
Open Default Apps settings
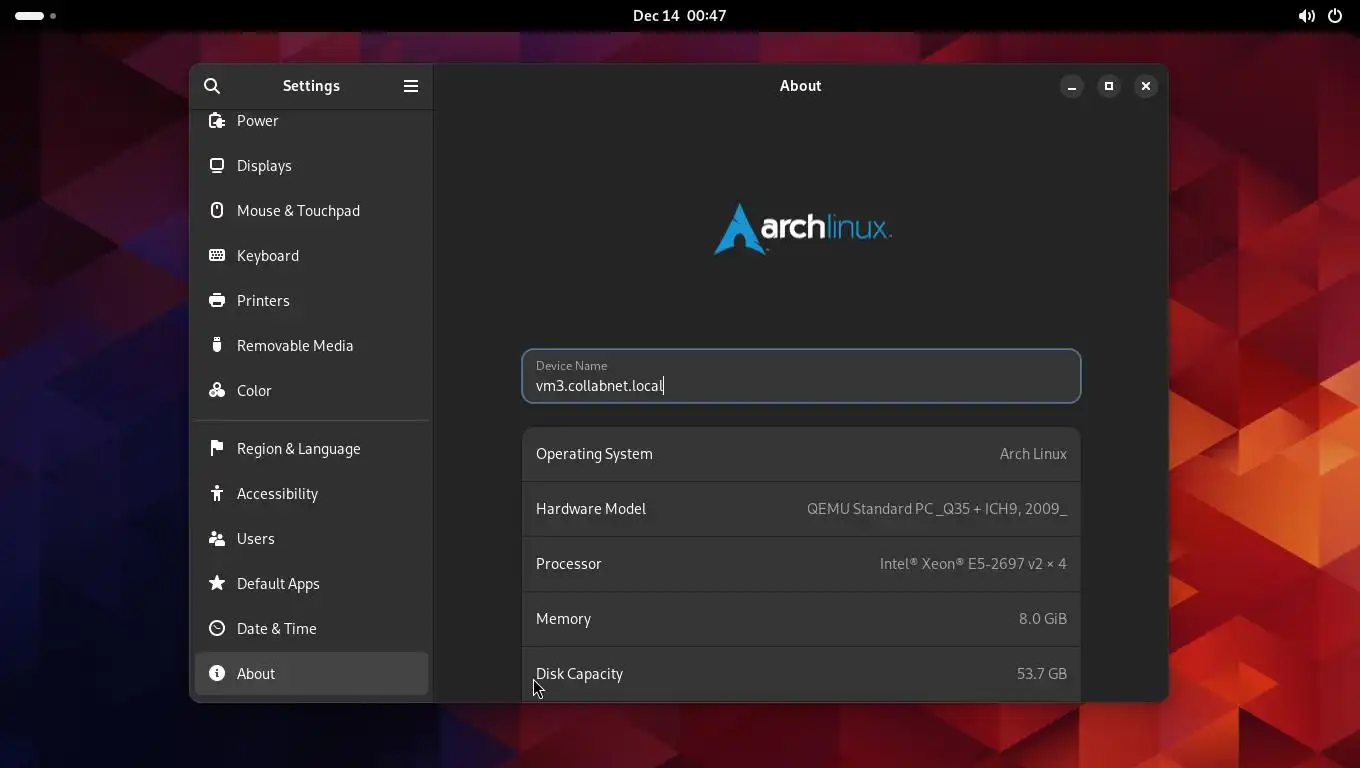click(312, 584)
